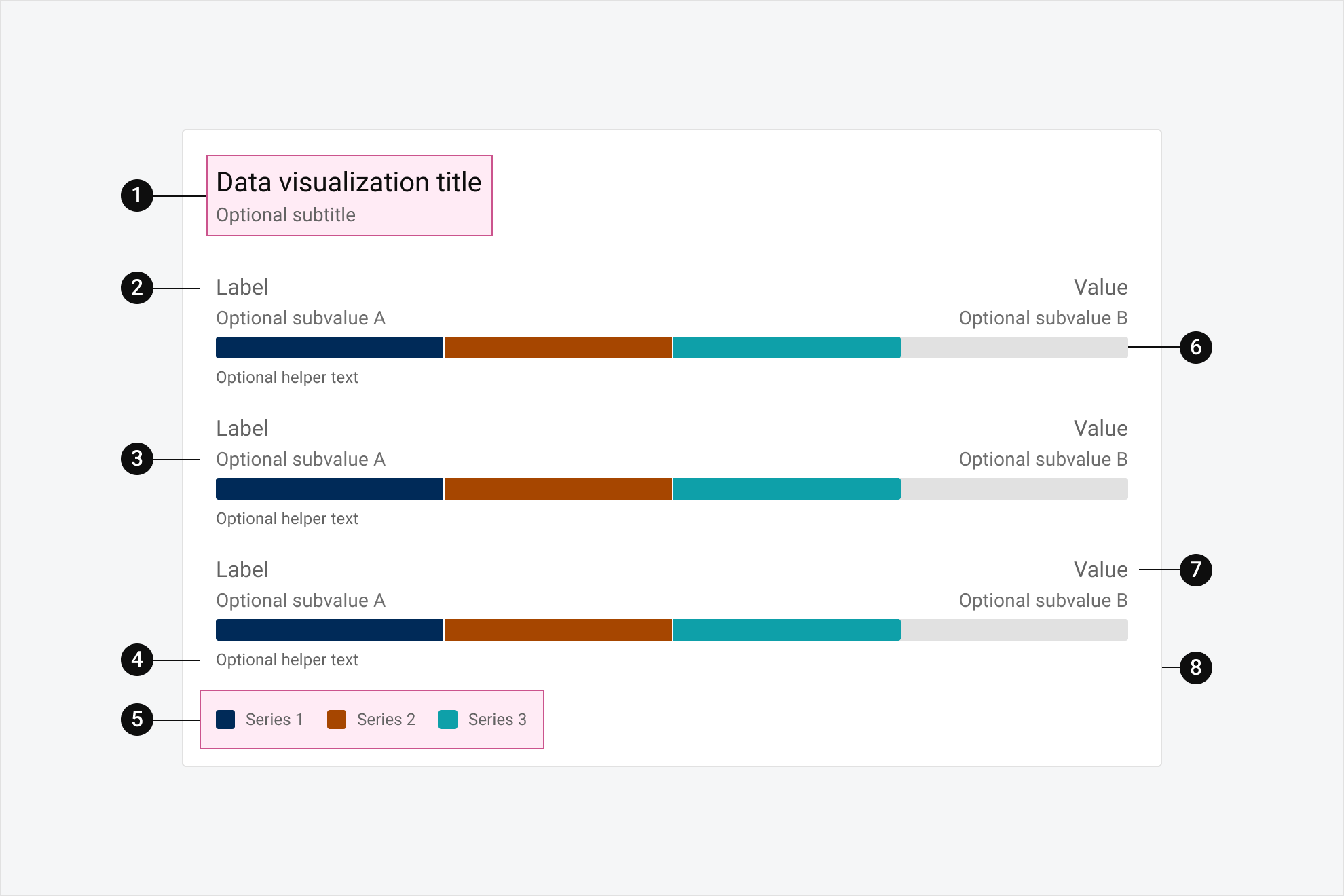Click the bottom row's Optional helper text
This screenshot has width=1344, height=896.
click(287, 660)
